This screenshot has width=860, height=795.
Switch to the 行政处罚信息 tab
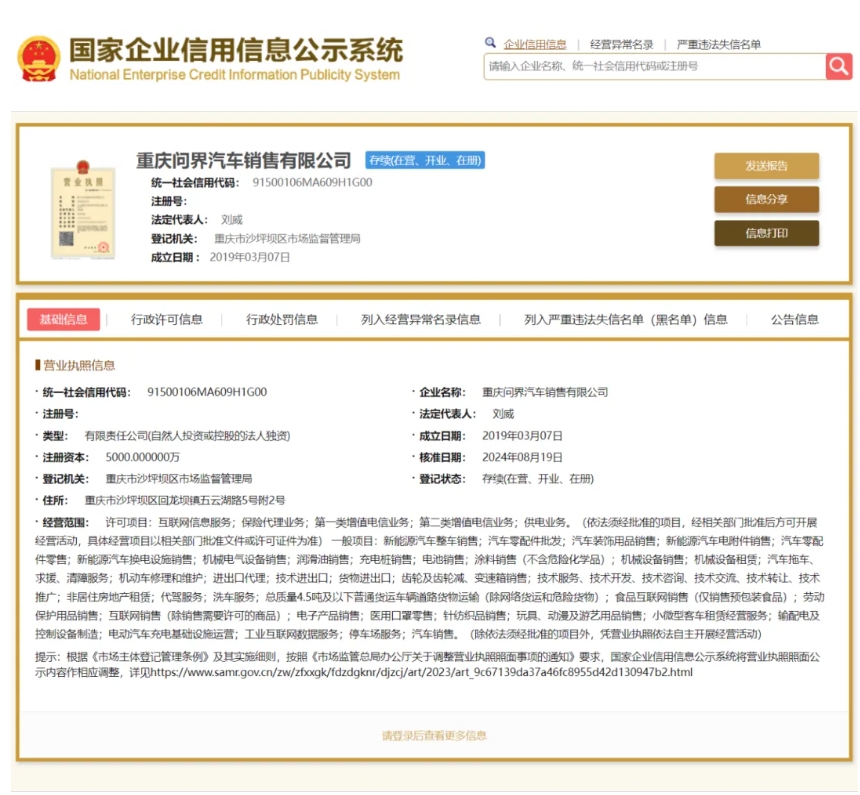(282, 319)
